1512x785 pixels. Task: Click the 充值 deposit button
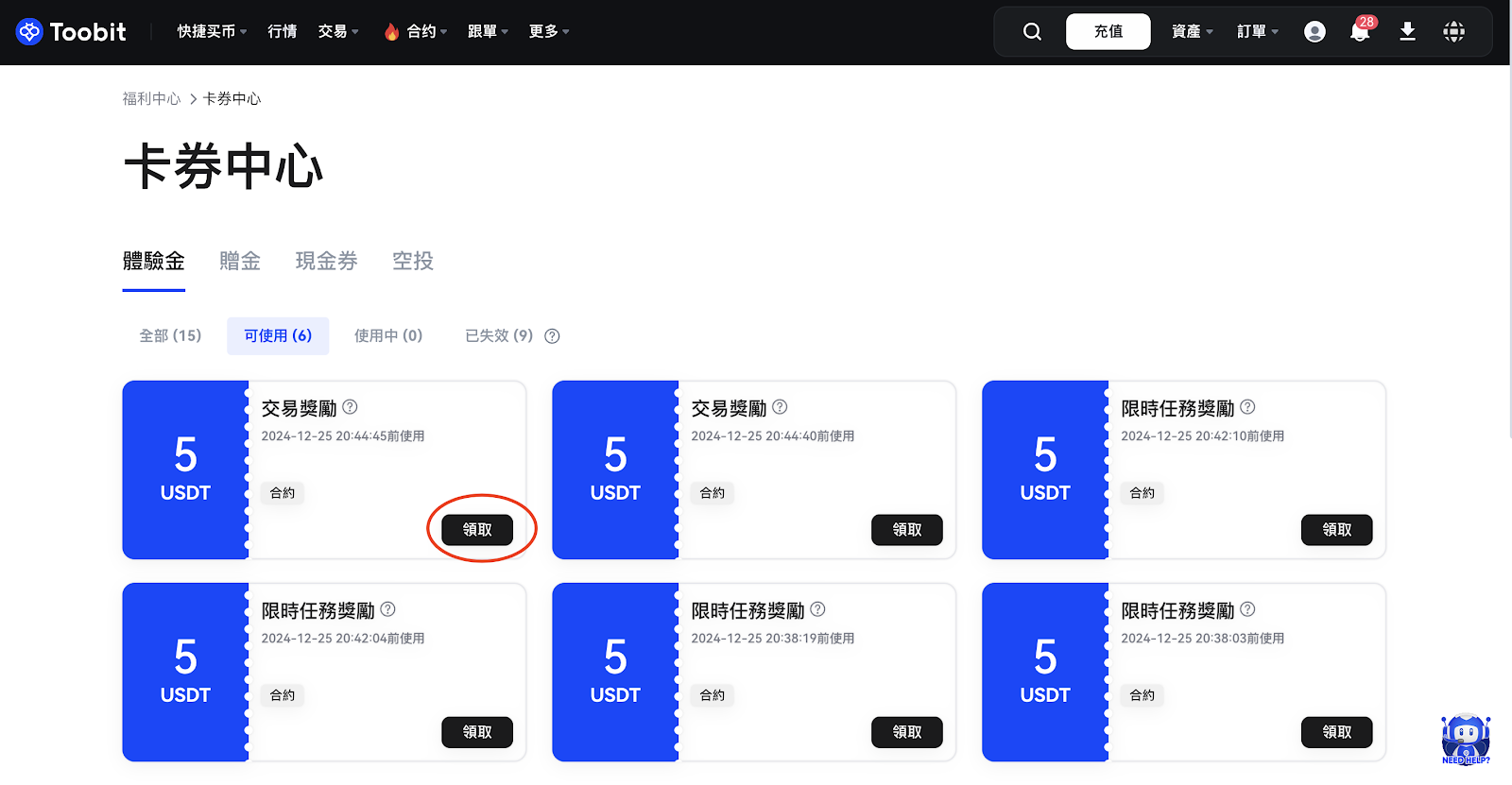tap(1108, 32)
